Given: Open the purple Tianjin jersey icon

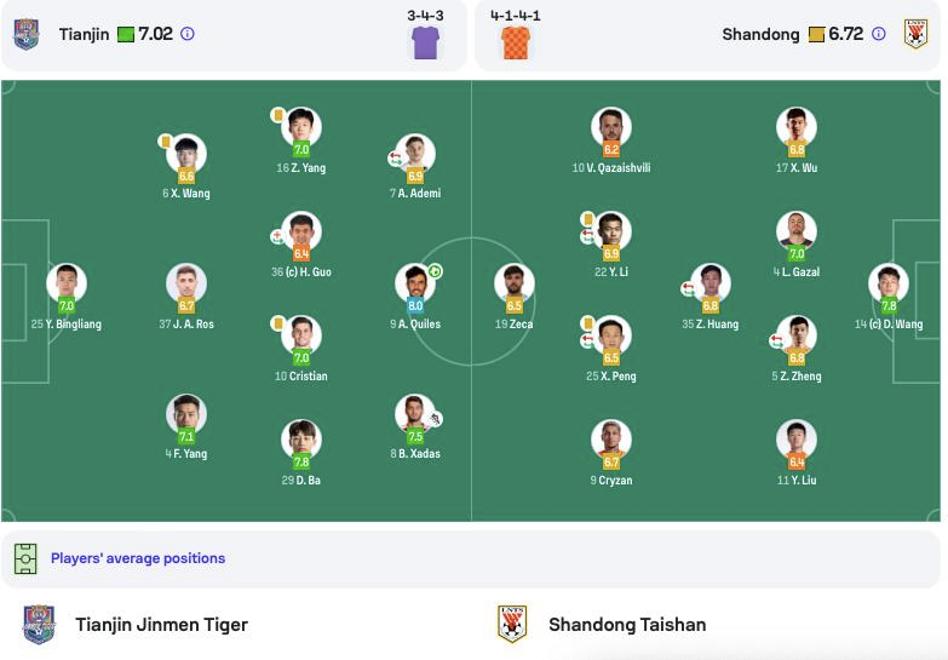Looking at the screenshot, I should (x=426, y=42).
